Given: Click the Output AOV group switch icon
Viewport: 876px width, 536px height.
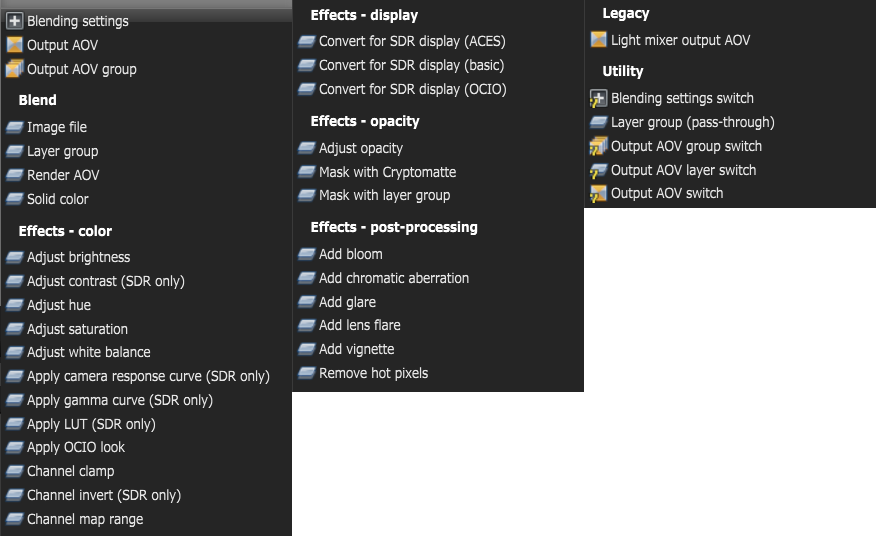Looking at the screenshot, I should click(x=598, y=146).
